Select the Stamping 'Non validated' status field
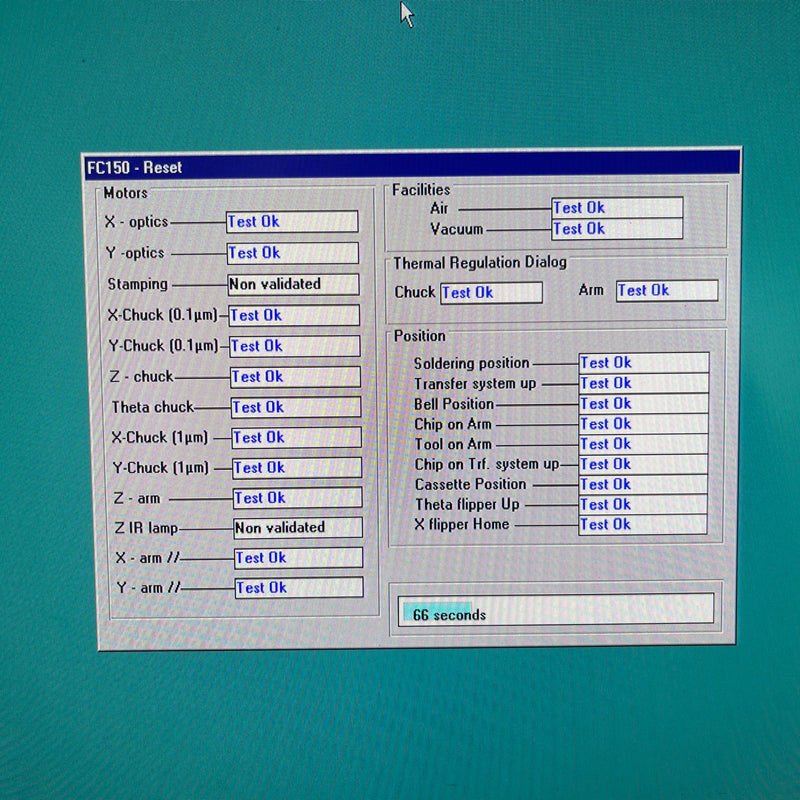 293,284
